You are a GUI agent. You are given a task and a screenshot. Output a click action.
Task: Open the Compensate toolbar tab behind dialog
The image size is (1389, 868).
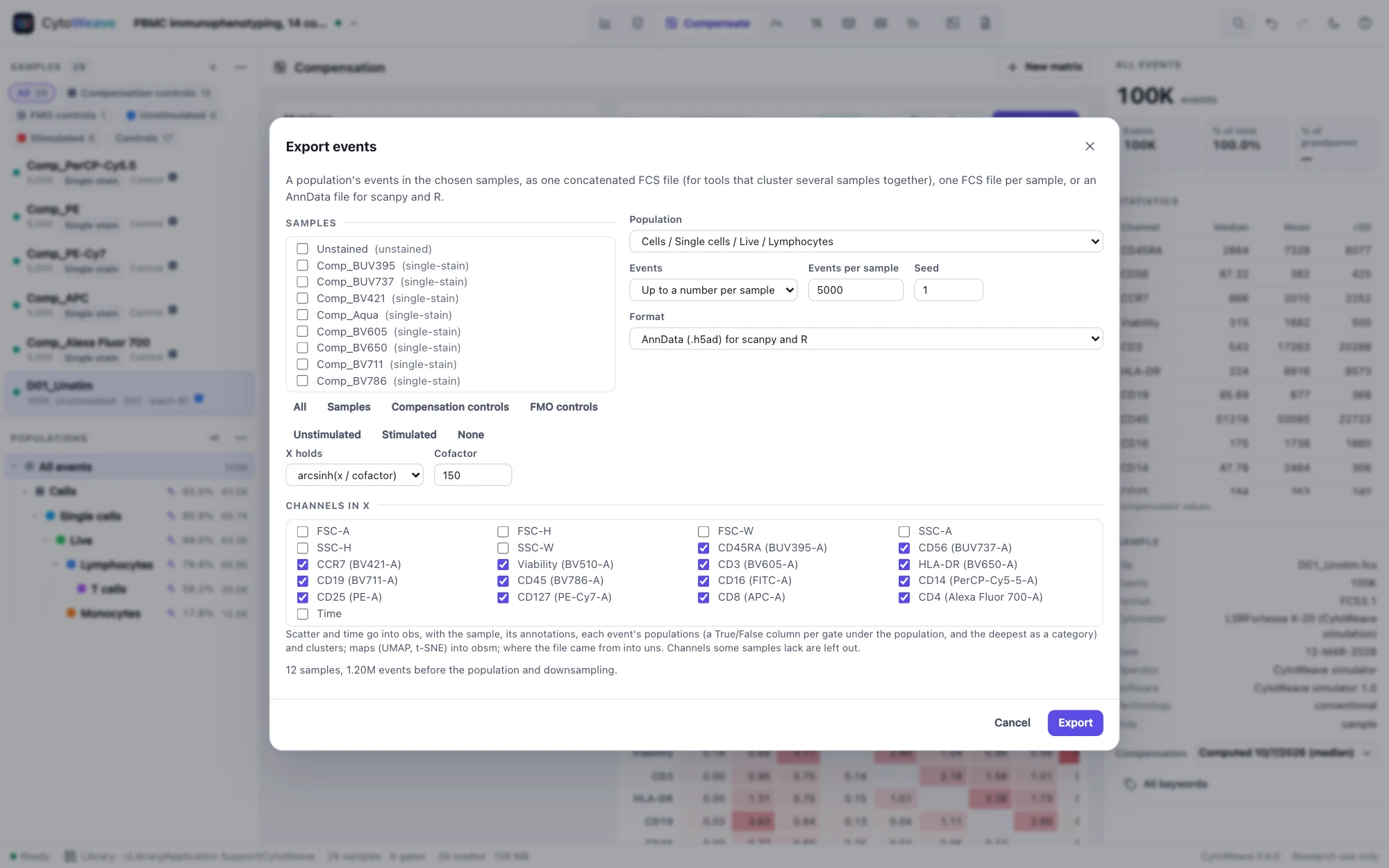[x=708, y=23]
